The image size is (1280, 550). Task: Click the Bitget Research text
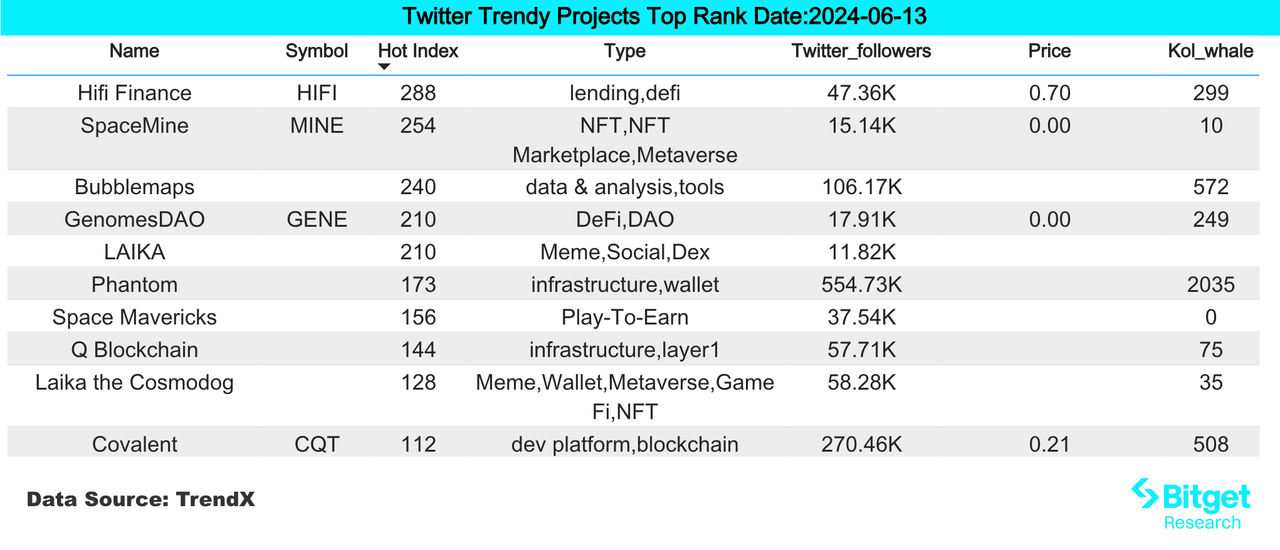click(1202, 522)
